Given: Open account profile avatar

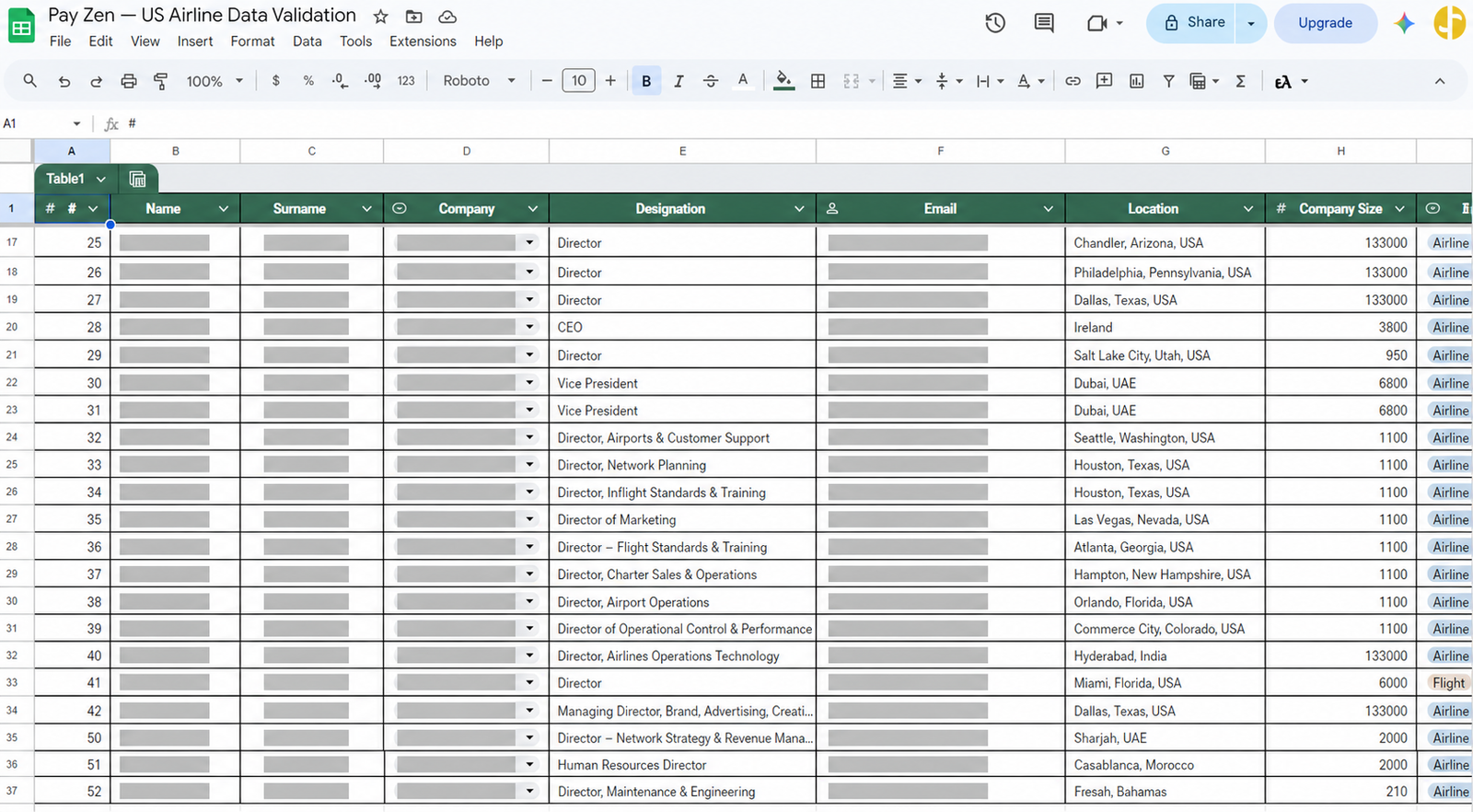Looking at the screenshot, I should (1451, 23).
